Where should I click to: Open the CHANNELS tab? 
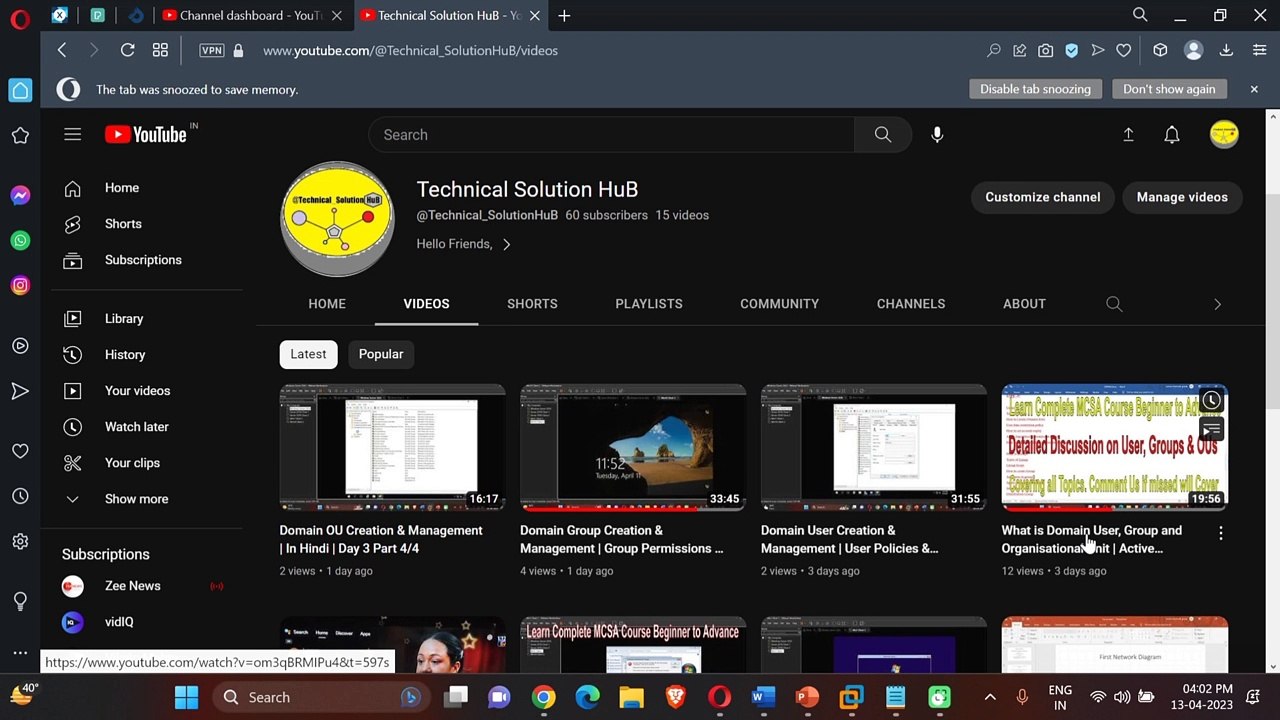coord(911,304)
